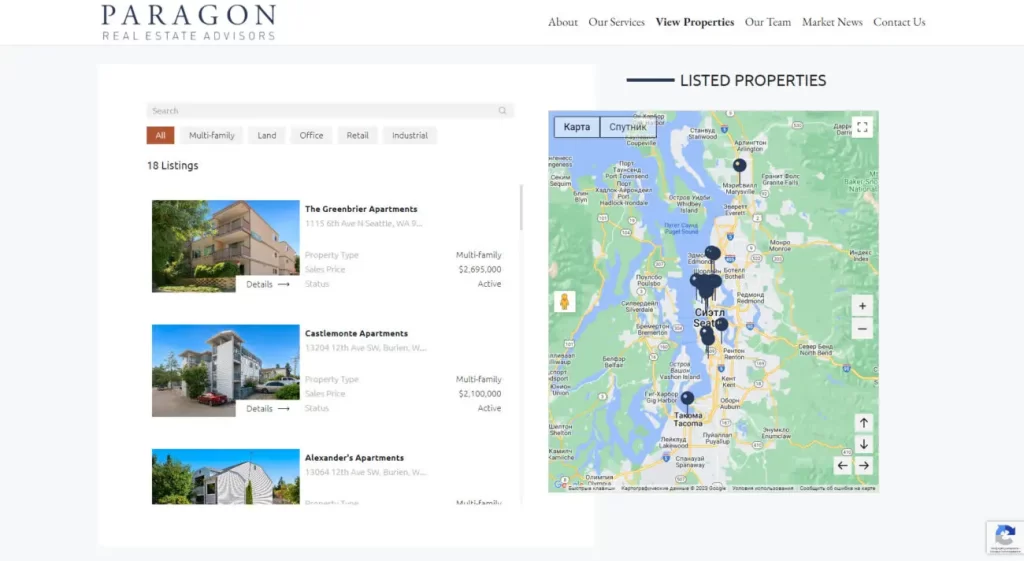Toggle fullscreen map view
Image resolution: width=1024 pixels, height=561 pixels.
coord(862,127)
